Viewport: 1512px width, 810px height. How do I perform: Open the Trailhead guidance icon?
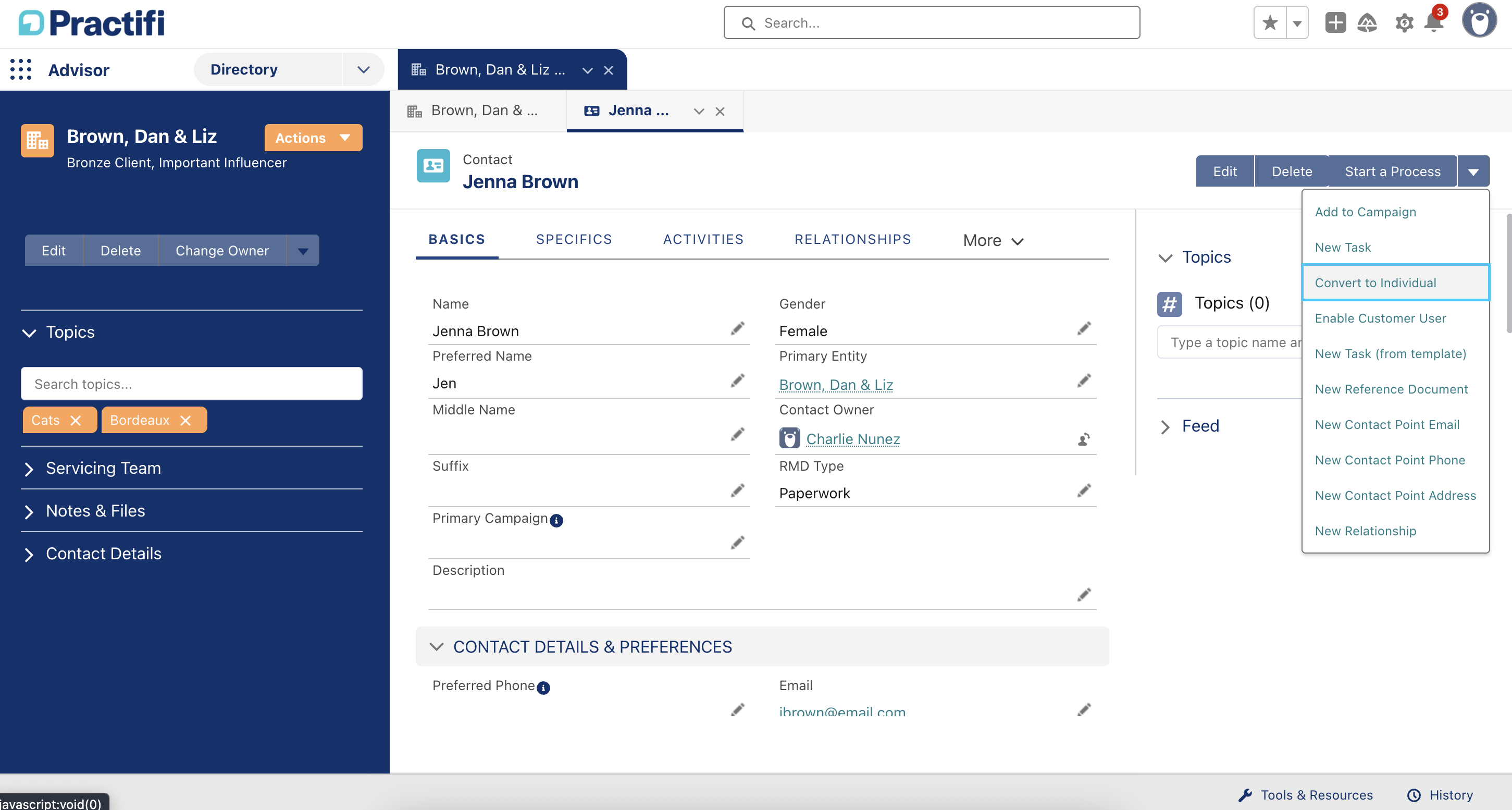point(1367,23)
